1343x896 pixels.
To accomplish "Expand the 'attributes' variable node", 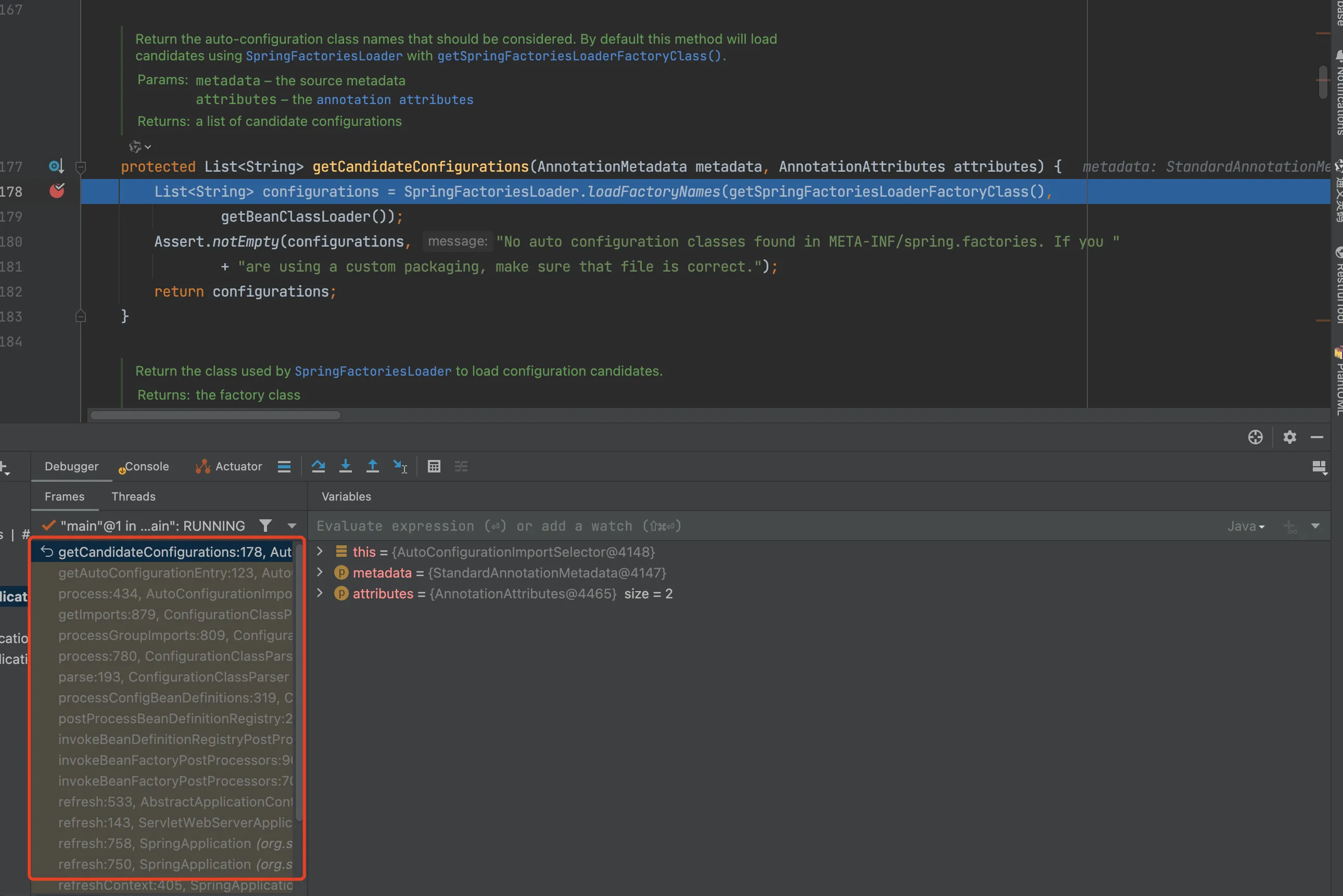I will coord(320,593).
